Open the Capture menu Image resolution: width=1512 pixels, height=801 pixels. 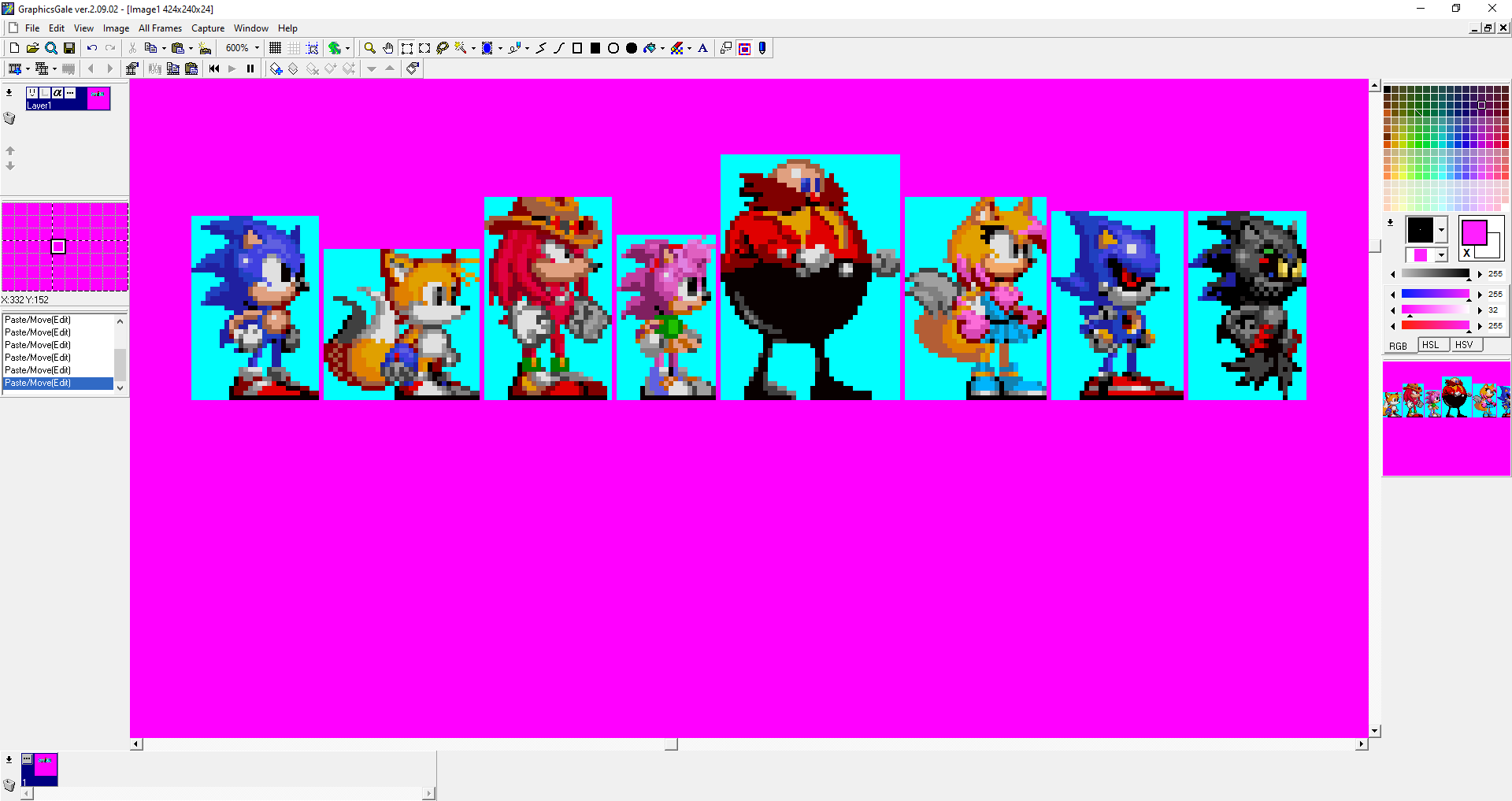point(208,28)
